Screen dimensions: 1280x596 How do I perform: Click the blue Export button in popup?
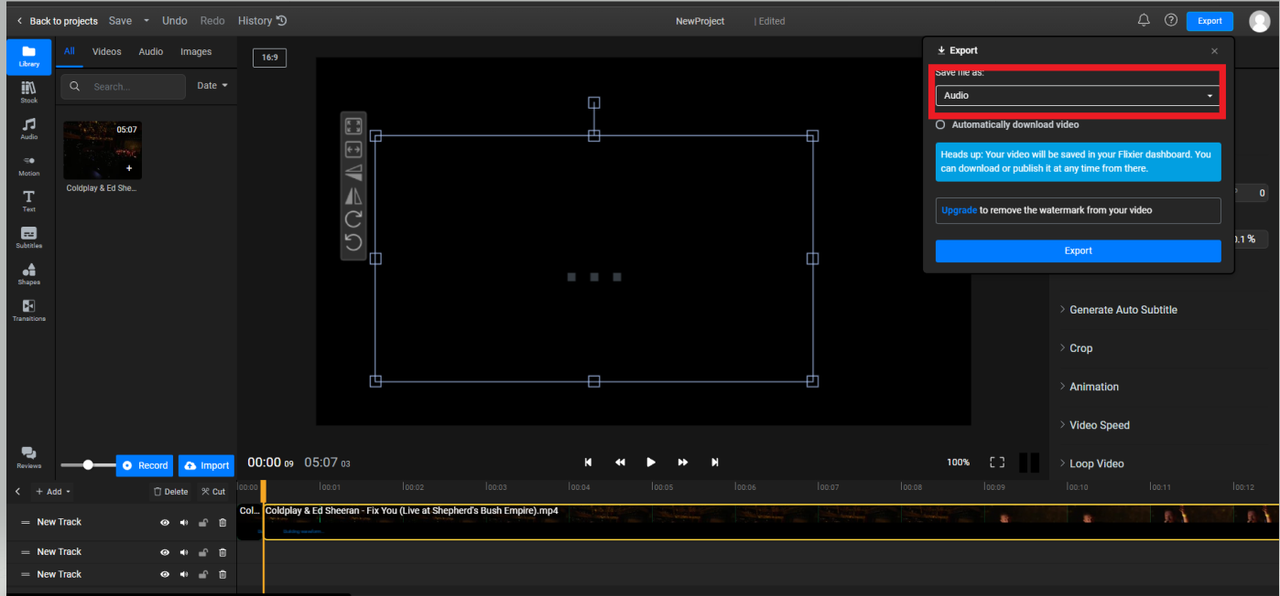coord(1078,251)
